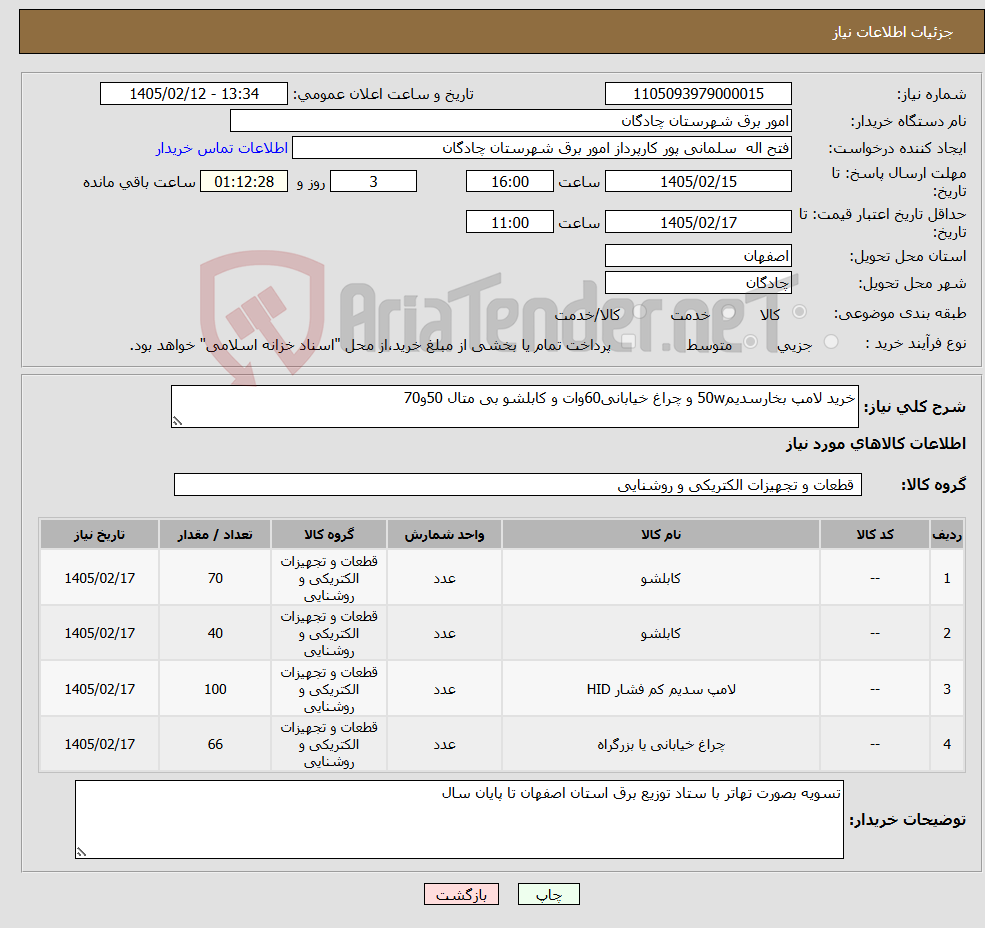Click quantity 66 in row 4
Screen dimensions: 985x928
tap(215, 745)
